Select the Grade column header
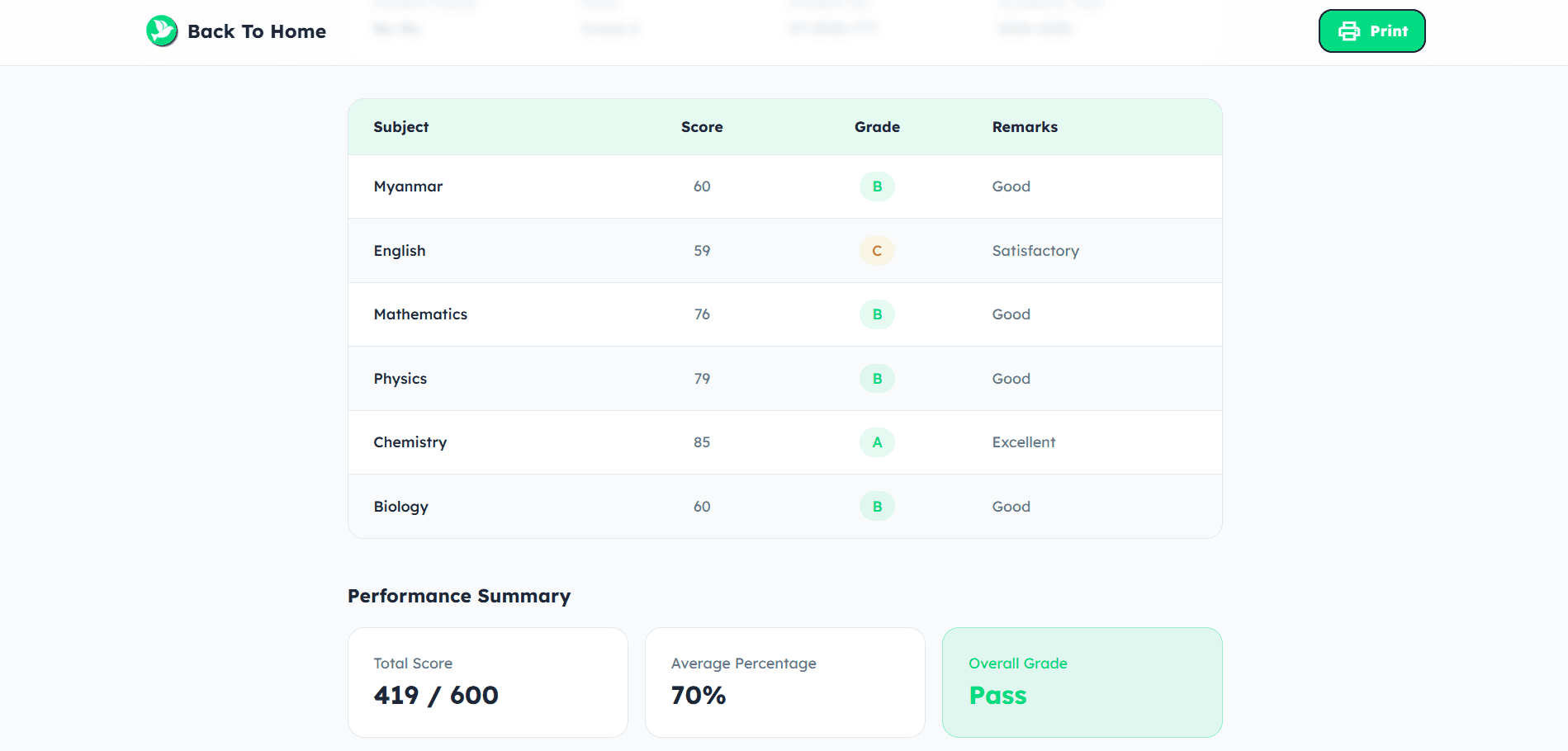The image size is (1568, 751). point(877,126)
